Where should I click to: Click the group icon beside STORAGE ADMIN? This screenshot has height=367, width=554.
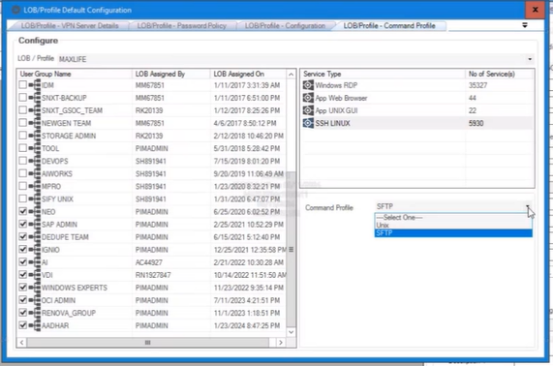click(35, 136)
